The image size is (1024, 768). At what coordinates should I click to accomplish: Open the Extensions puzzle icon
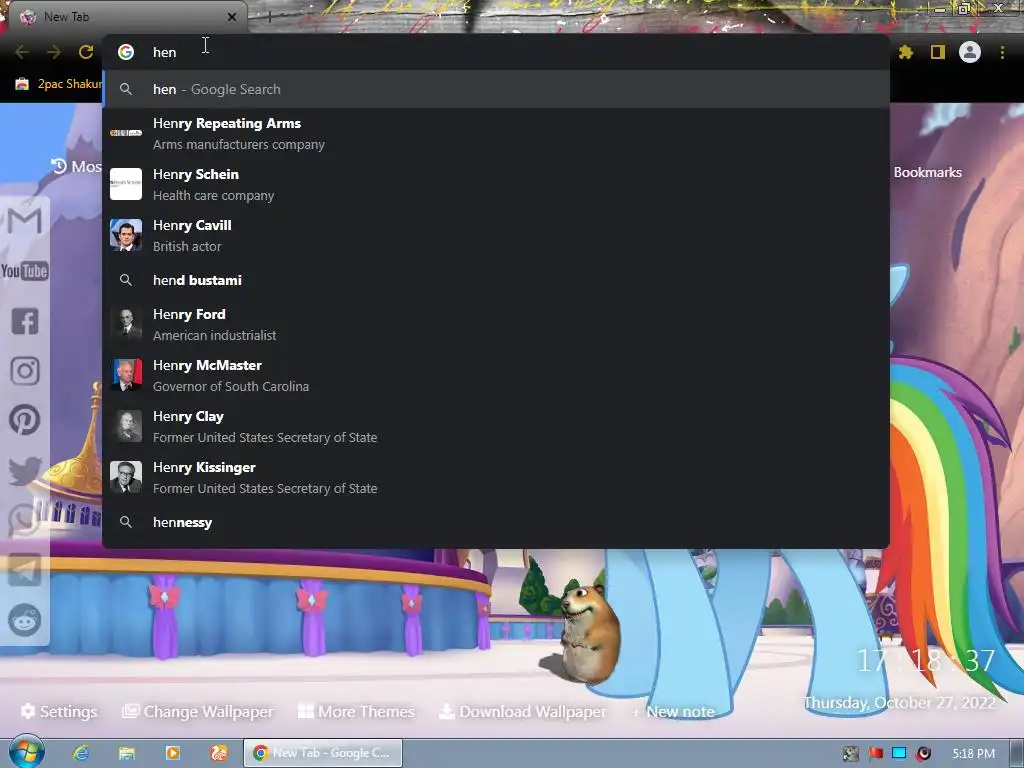906,52
